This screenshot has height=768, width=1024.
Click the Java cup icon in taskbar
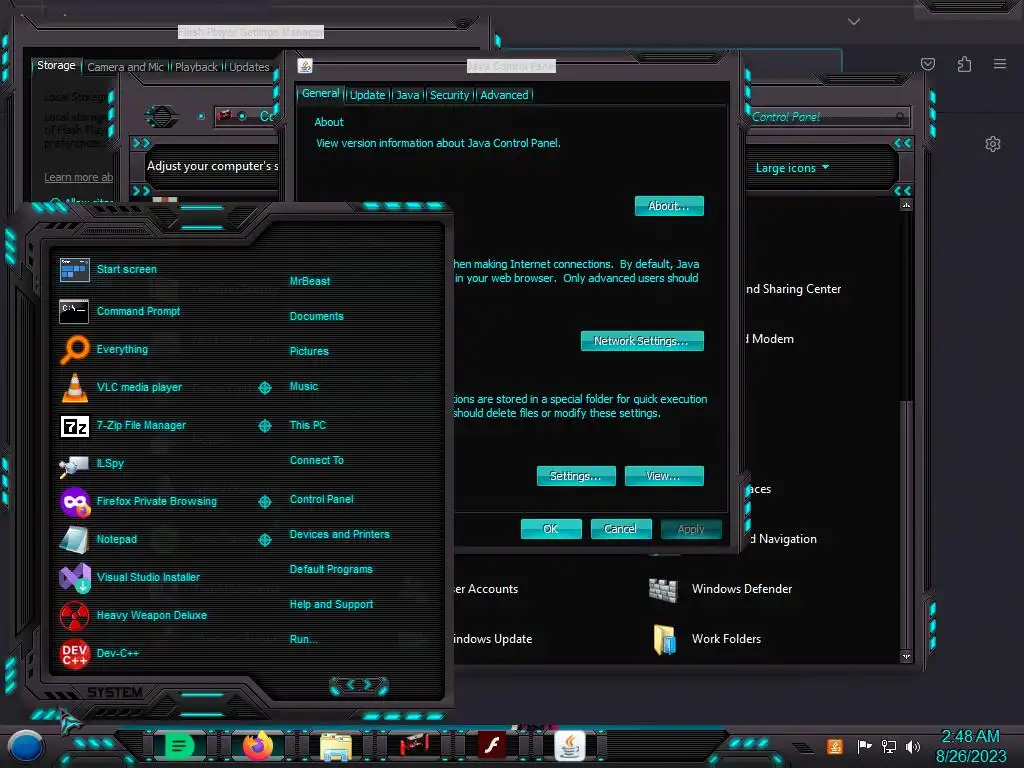569,745
